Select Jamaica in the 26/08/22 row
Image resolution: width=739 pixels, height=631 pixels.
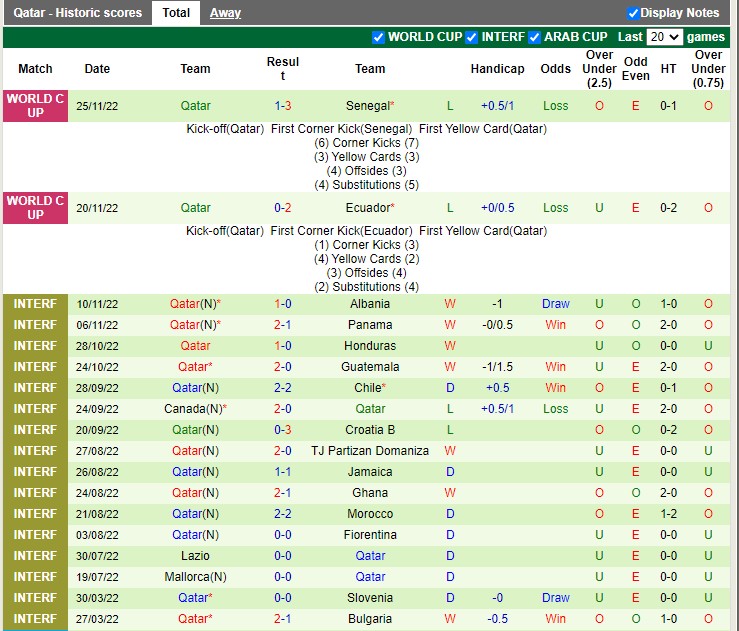tap(370, 472)
